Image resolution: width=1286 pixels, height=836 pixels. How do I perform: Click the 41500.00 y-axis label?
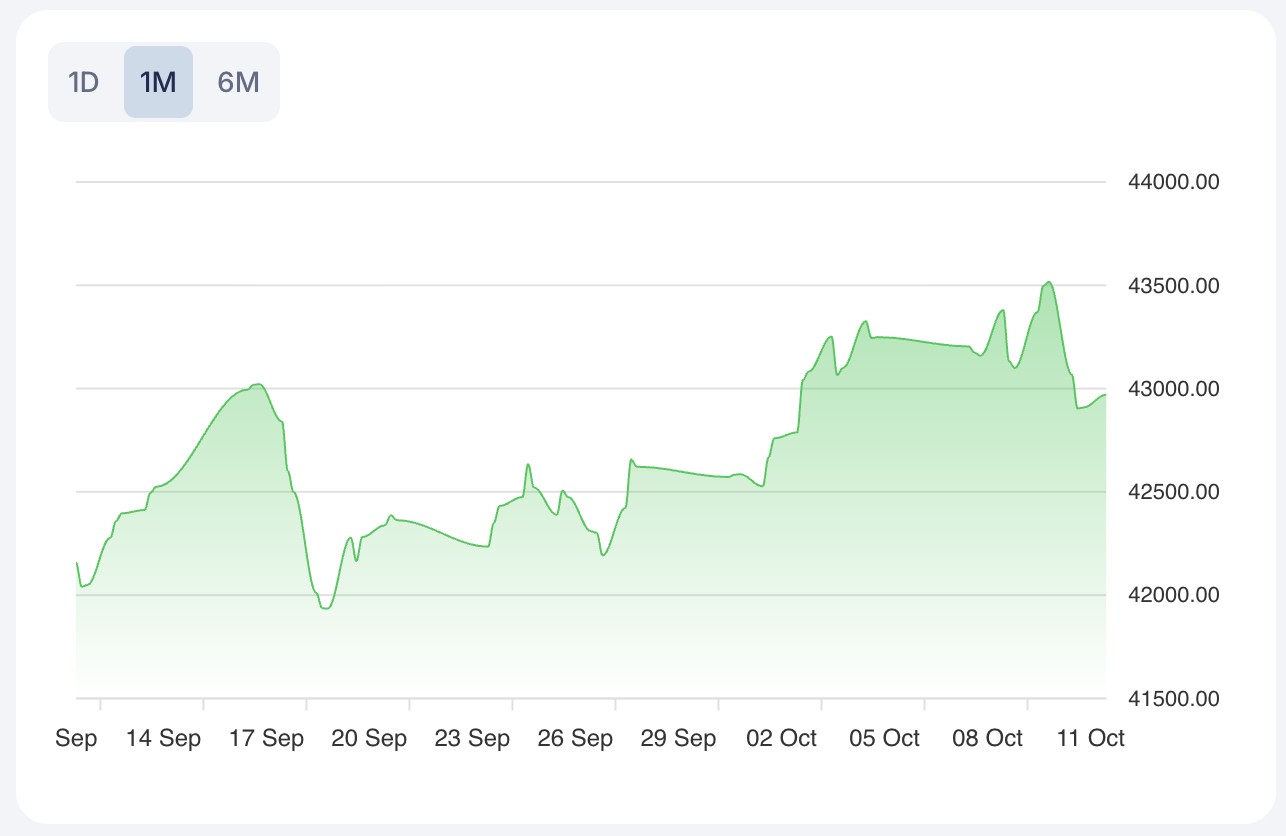coord(1173,698)
